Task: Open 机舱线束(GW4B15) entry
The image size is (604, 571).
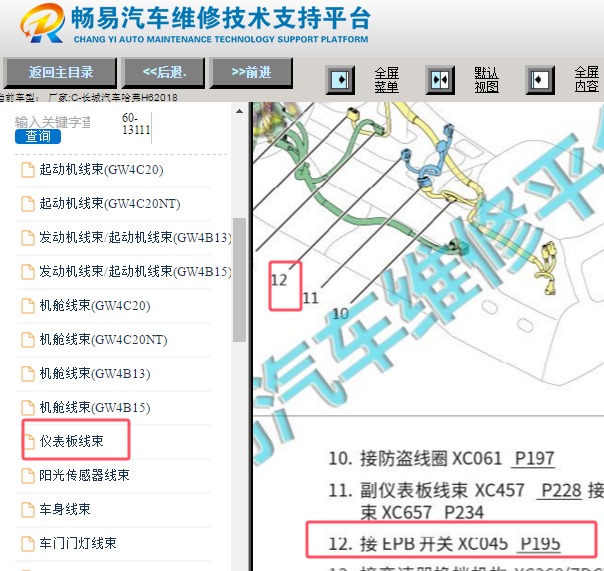Action: 95,408
